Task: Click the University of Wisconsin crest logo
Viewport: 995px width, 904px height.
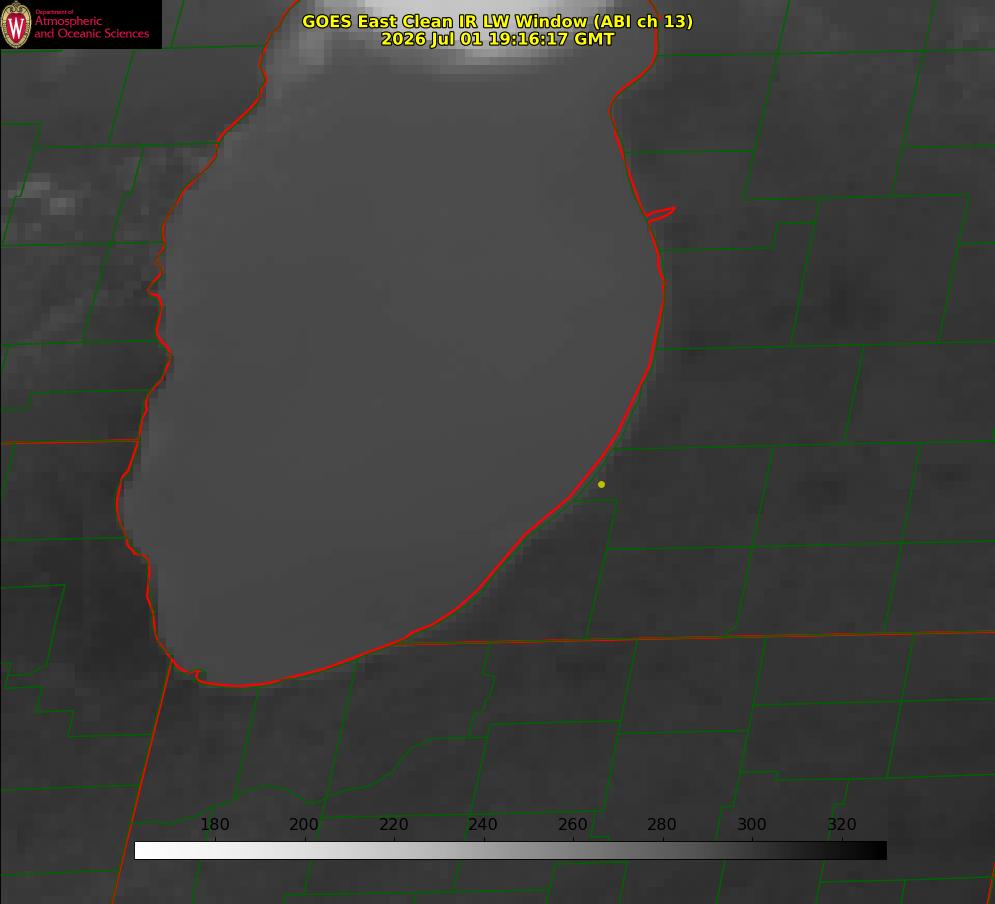Action: [16, 24]
